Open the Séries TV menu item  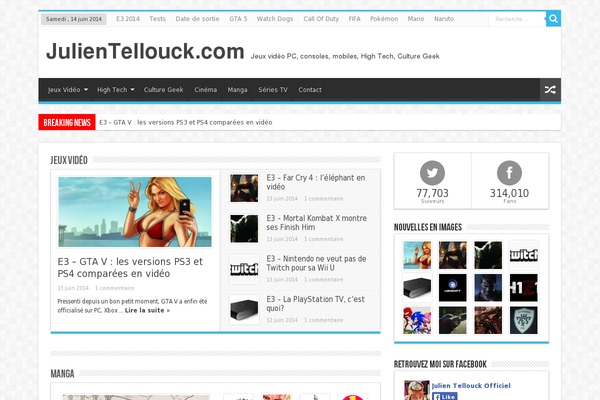click(x=273, y=90)
